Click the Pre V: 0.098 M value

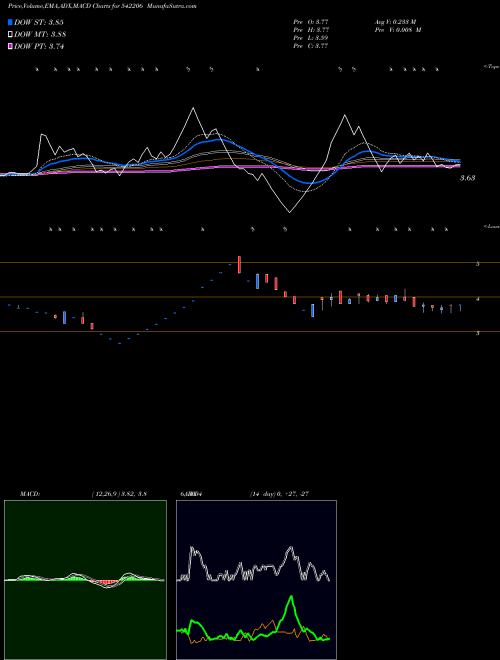tap(397, 29)
